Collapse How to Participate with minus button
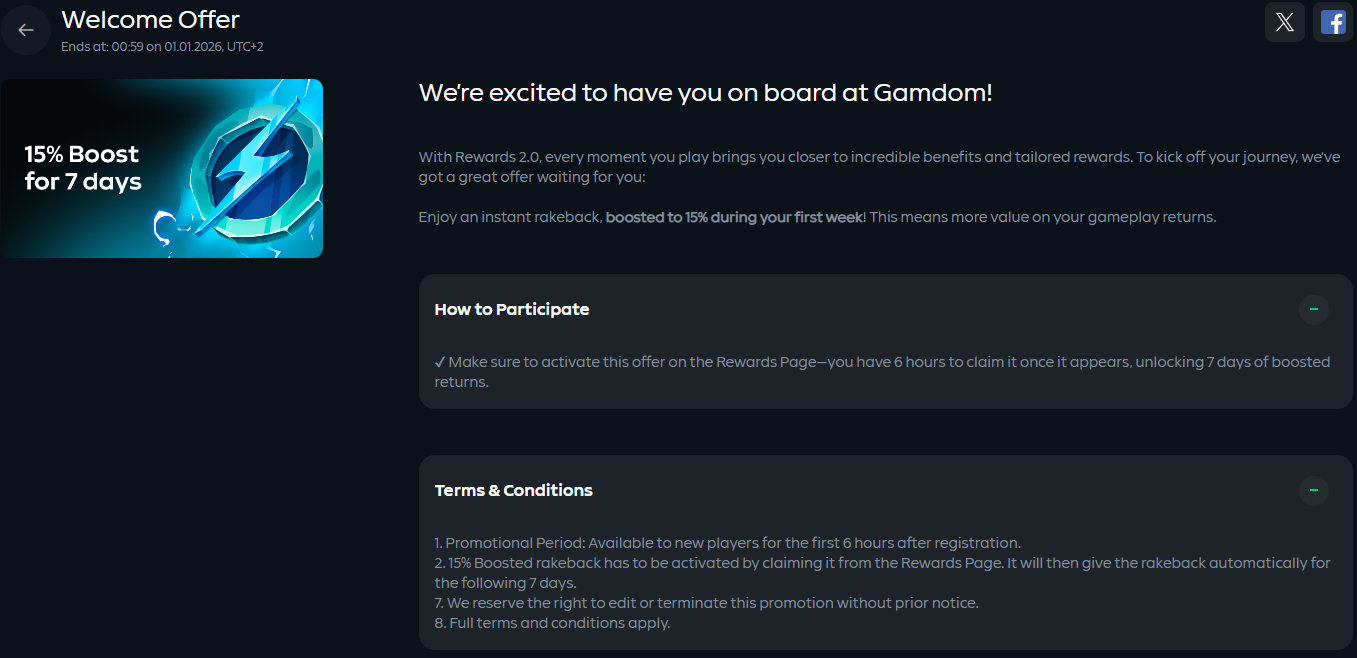 coord(1313,309)
